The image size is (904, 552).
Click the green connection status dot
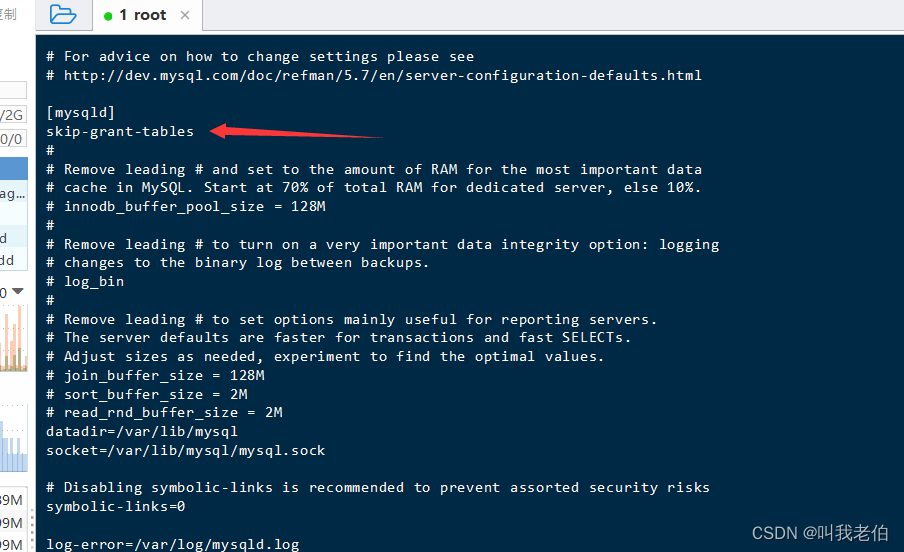(108, 16)
